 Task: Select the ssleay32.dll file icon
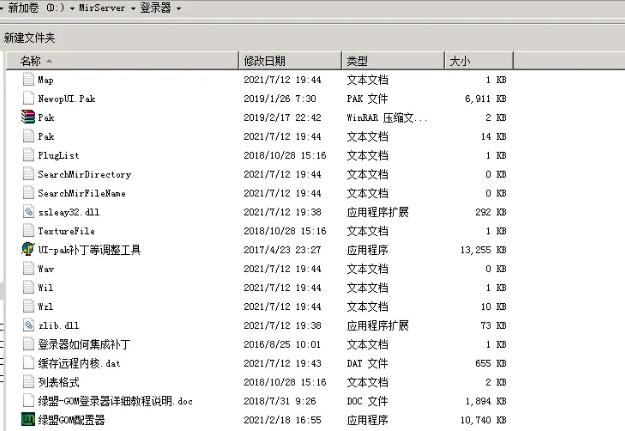(28, 212)
